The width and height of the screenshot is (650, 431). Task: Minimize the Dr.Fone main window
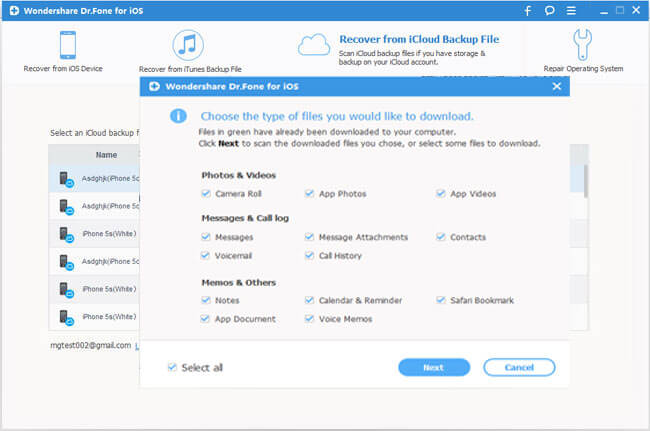[x=604, y=11]
